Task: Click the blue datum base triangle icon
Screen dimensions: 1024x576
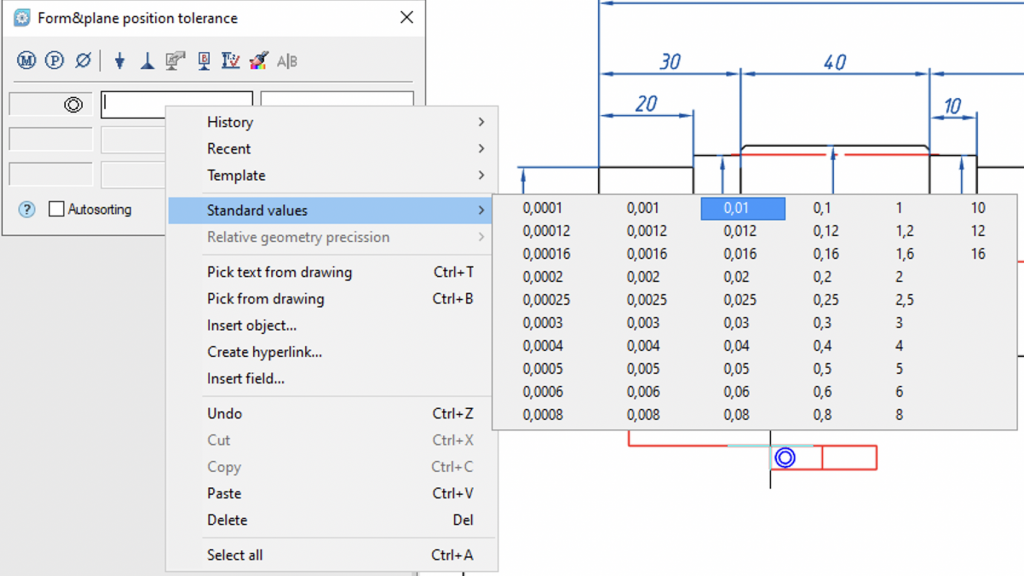Action: (147, 61)
